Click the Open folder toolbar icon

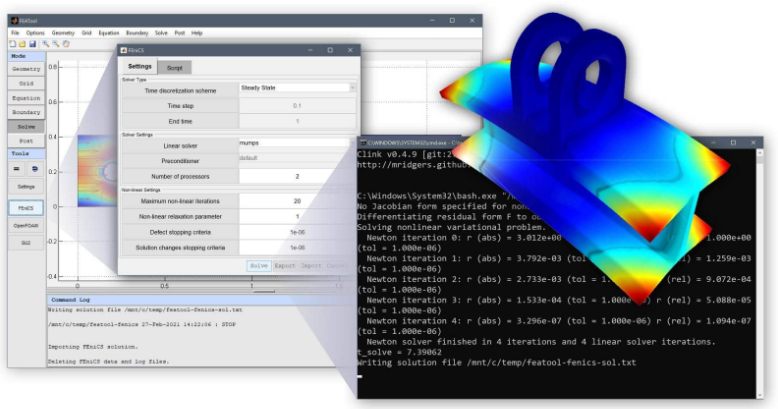21,44
